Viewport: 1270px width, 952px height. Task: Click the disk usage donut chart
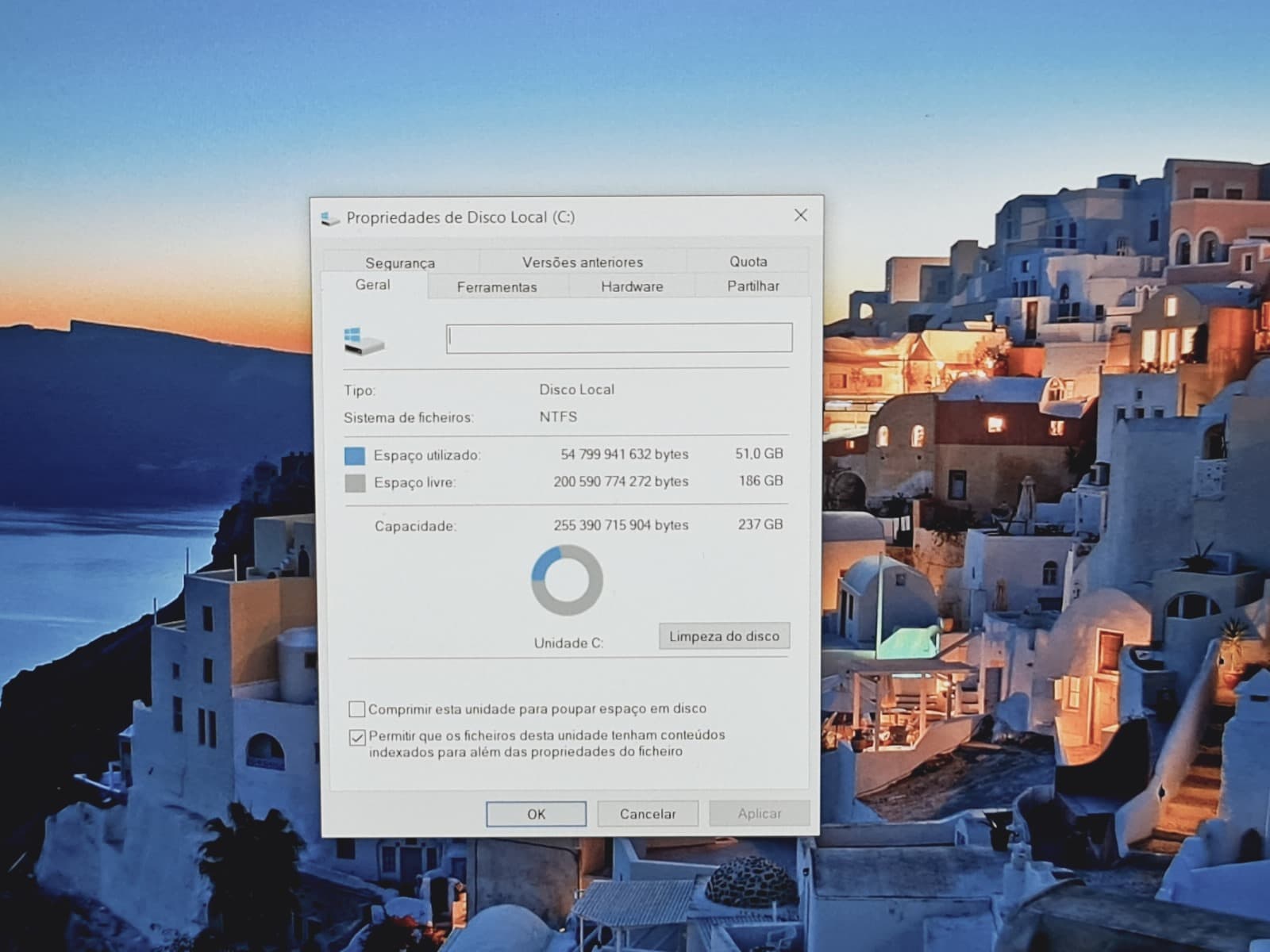567,580
